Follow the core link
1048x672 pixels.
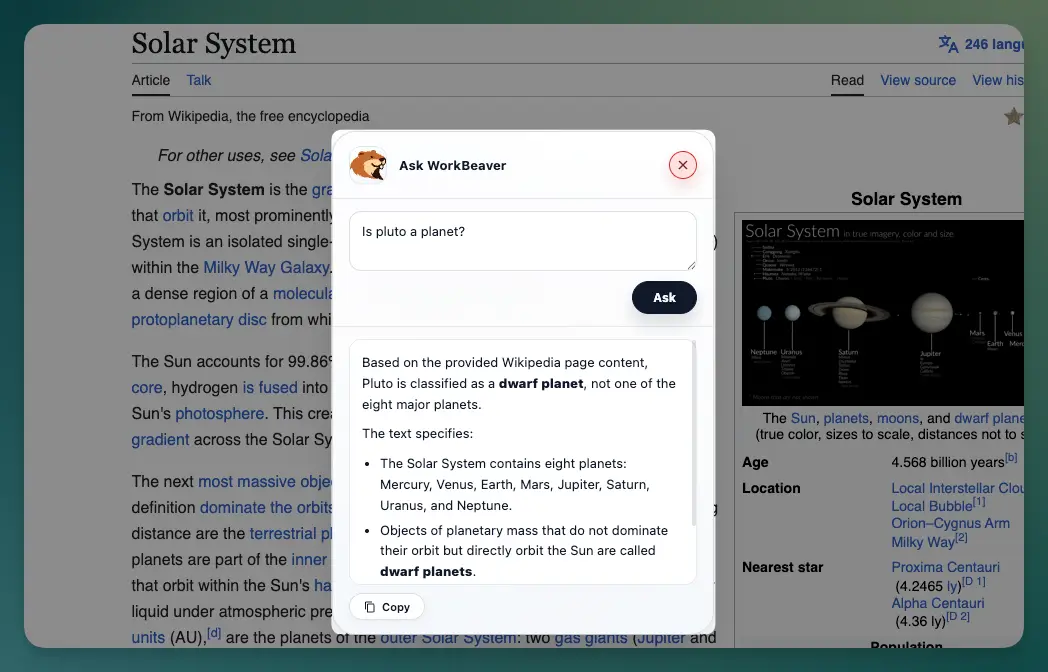pos(147,388)
